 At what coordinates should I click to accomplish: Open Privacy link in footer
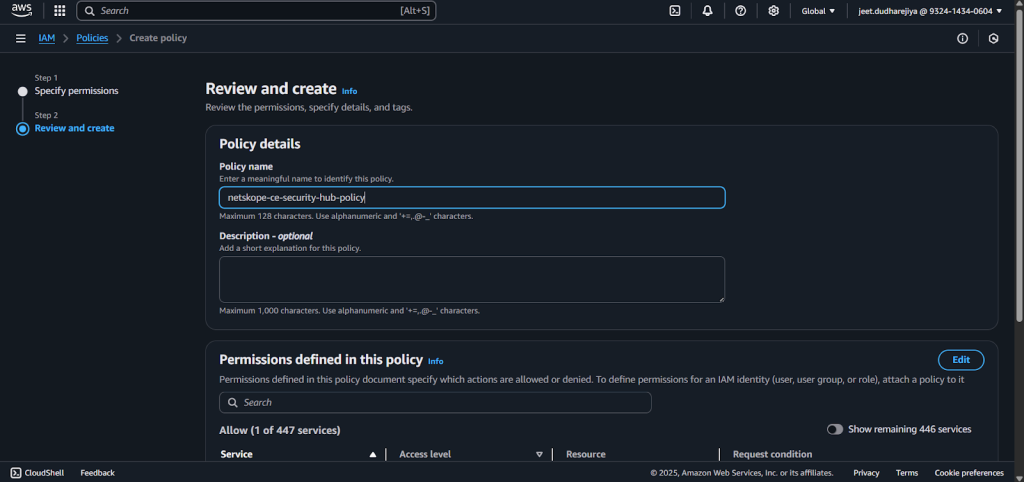tap(866, 473)
